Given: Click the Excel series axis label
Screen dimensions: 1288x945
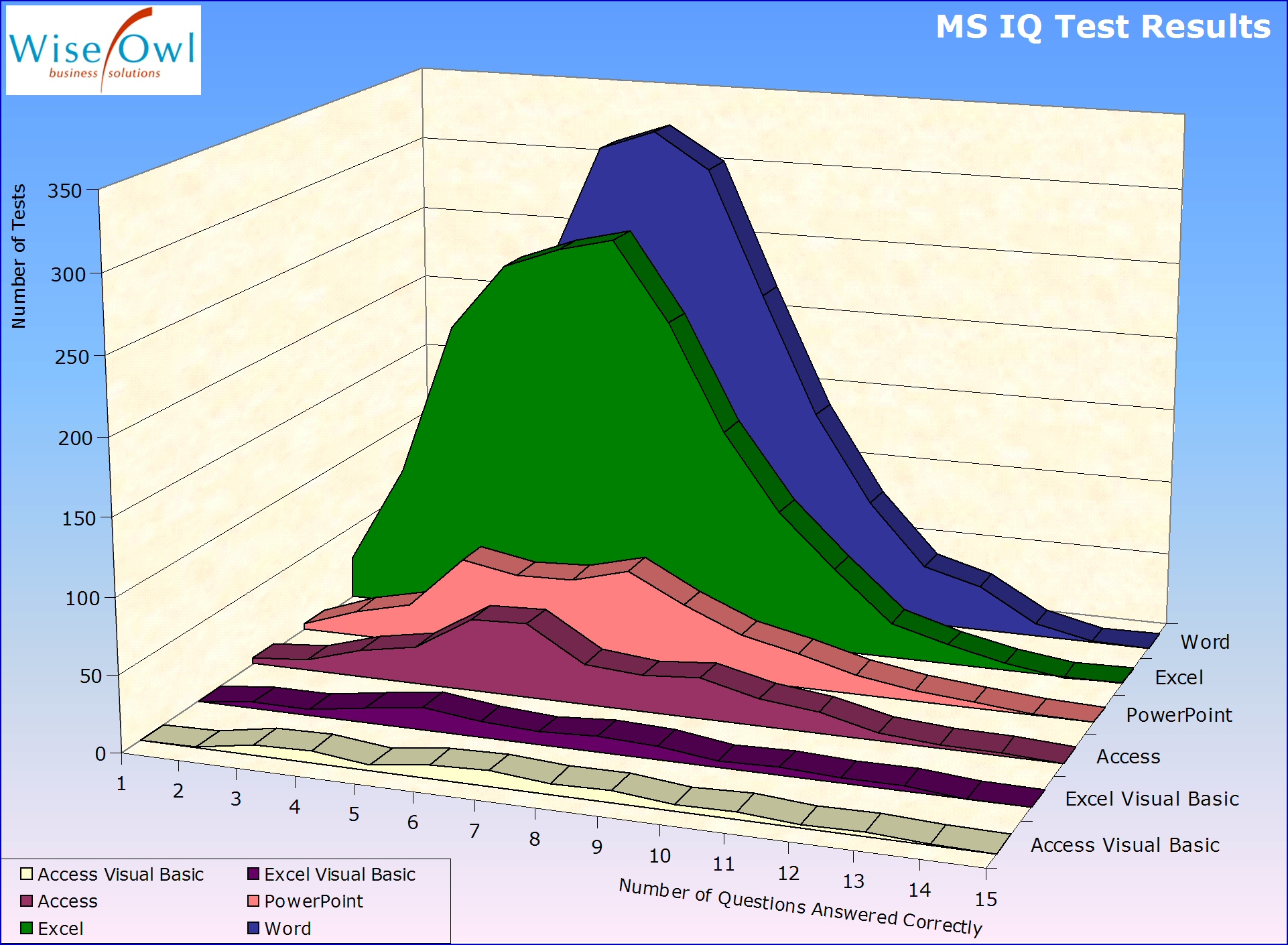Looking at the screenshot, I should pyautogui.click(x=1179, y=678).
